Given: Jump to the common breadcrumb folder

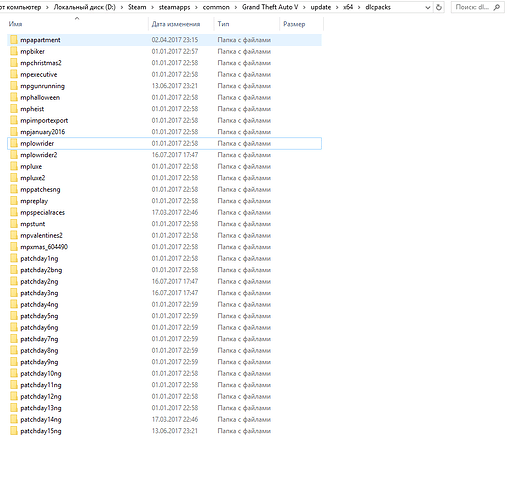Looking at the screenshot, I should (x=216, y=7).
